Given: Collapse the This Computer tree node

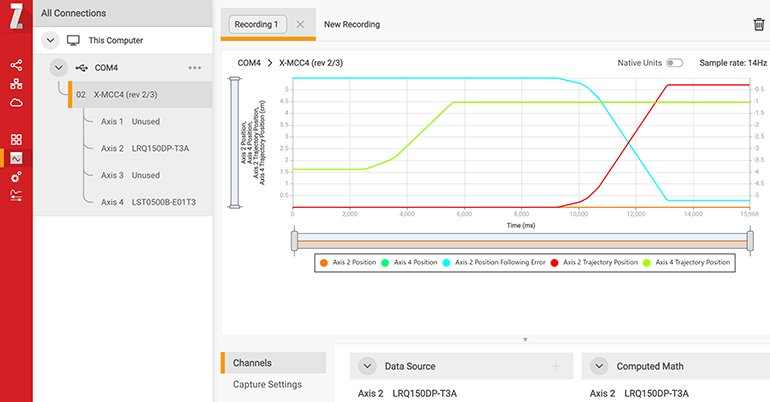Looking at the screenshot, I should pyautogui.click(x=50, y=40).
